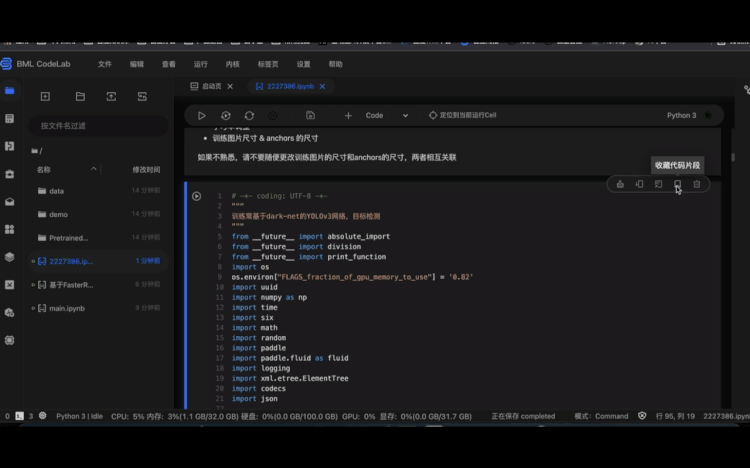Click the terminal count icon in status bar
Viewport: 750px width, 468px height.
click(20, 415)
